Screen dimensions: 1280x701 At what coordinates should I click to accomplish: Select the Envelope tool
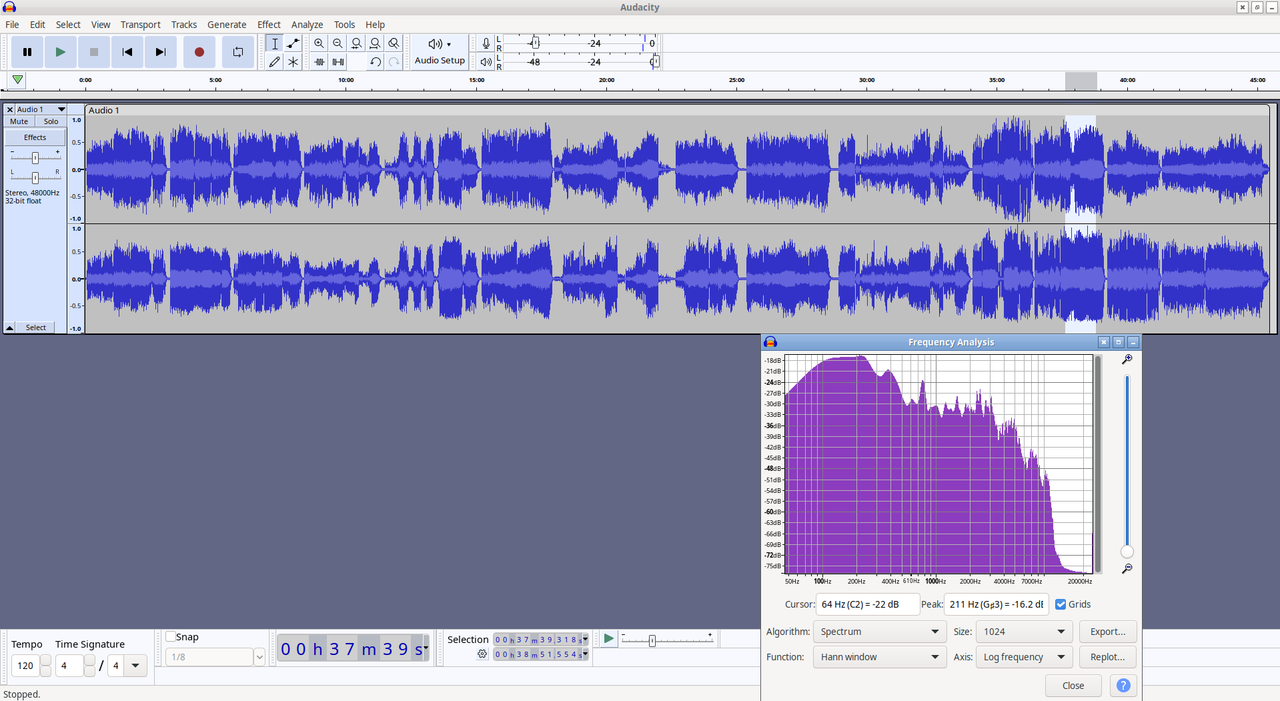293,43
